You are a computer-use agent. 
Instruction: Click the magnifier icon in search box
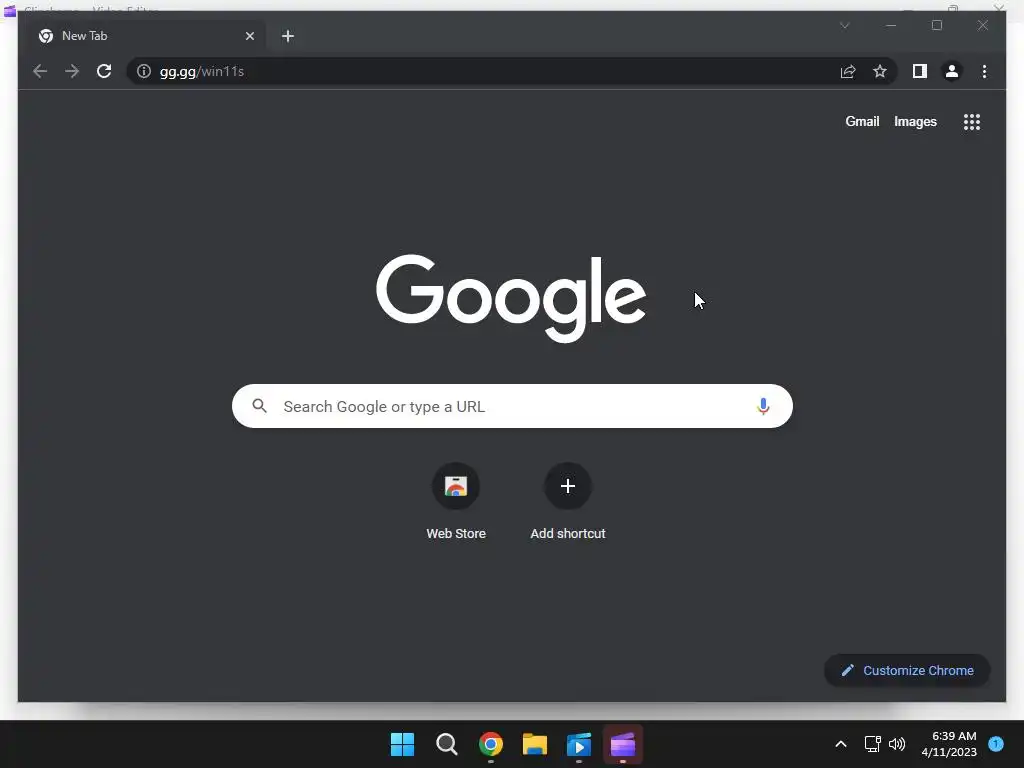point(259,406)
